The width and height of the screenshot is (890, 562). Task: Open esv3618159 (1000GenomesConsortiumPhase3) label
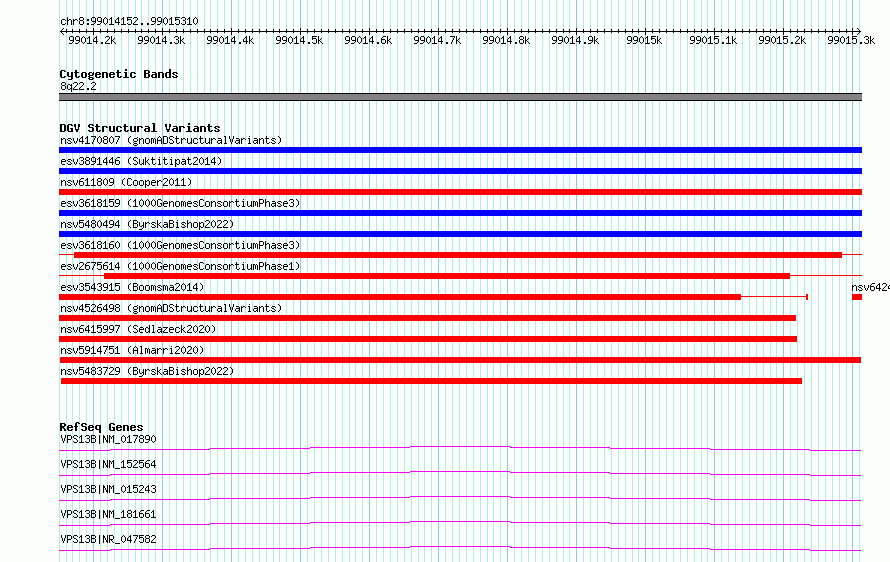(x=180, y=203)
